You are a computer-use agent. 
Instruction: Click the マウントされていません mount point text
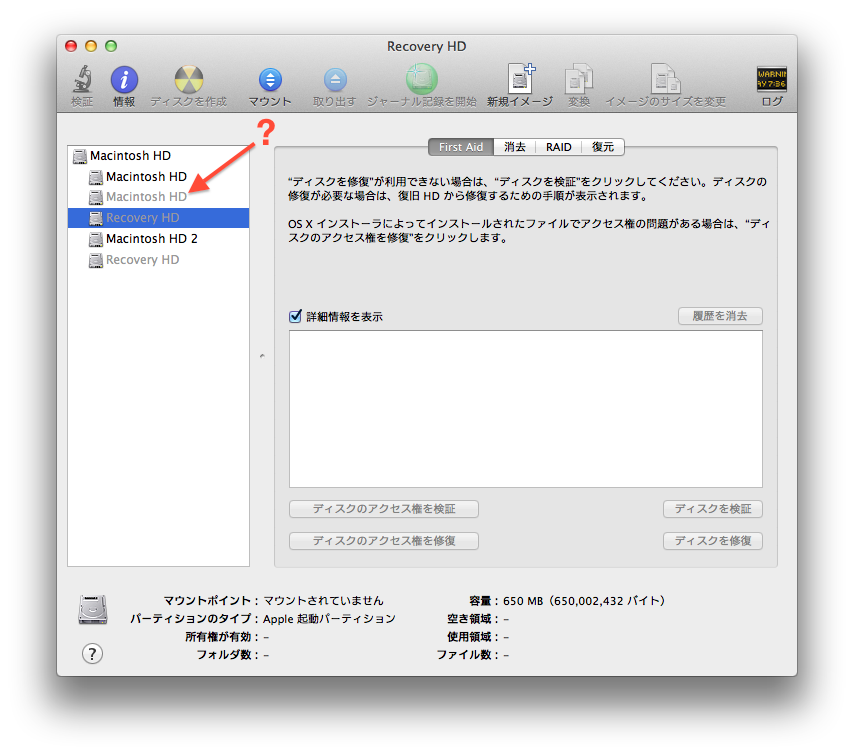pos(324,601)
